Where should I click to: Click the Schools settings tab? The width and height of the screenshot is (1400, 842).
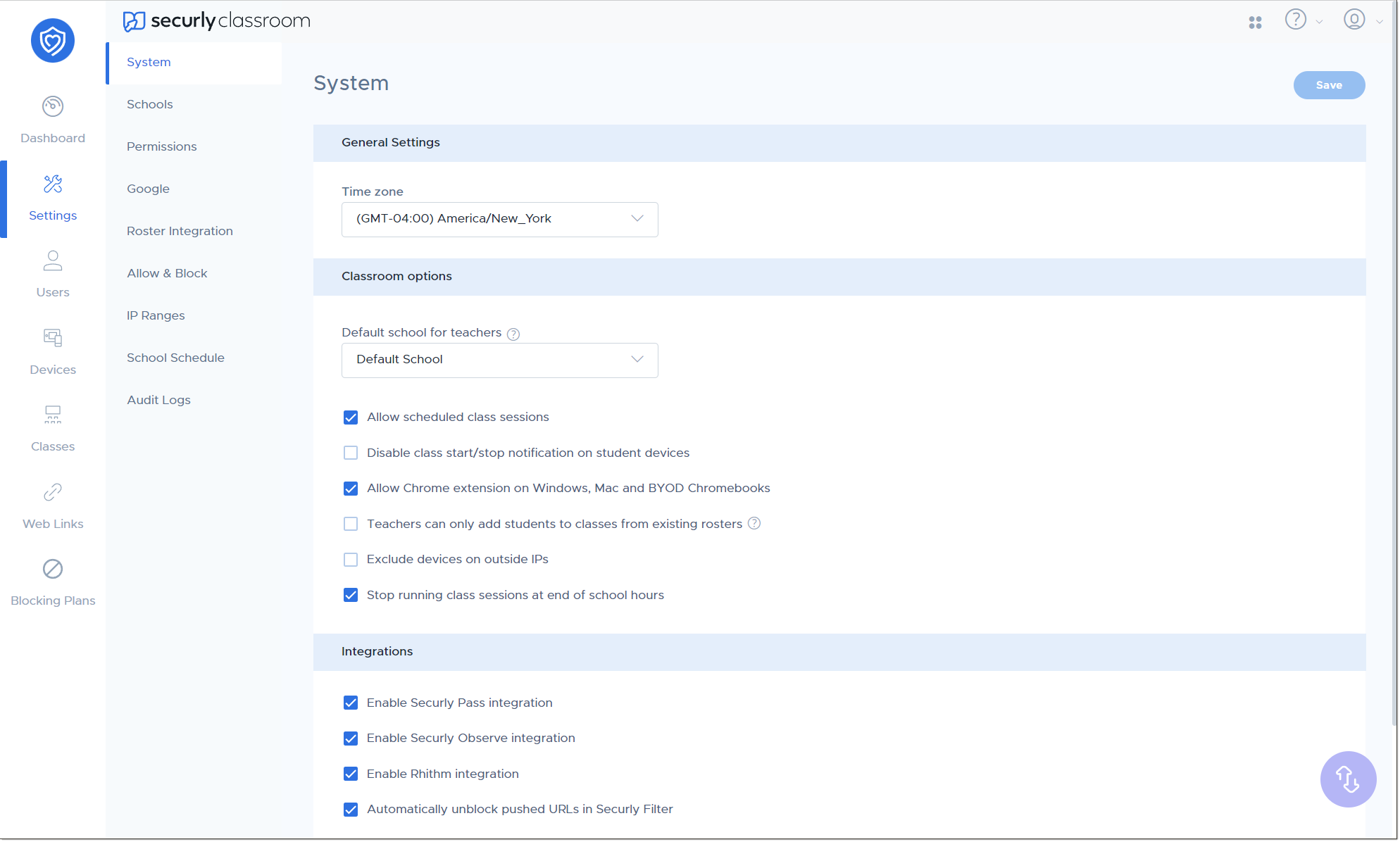pos(150,104)
